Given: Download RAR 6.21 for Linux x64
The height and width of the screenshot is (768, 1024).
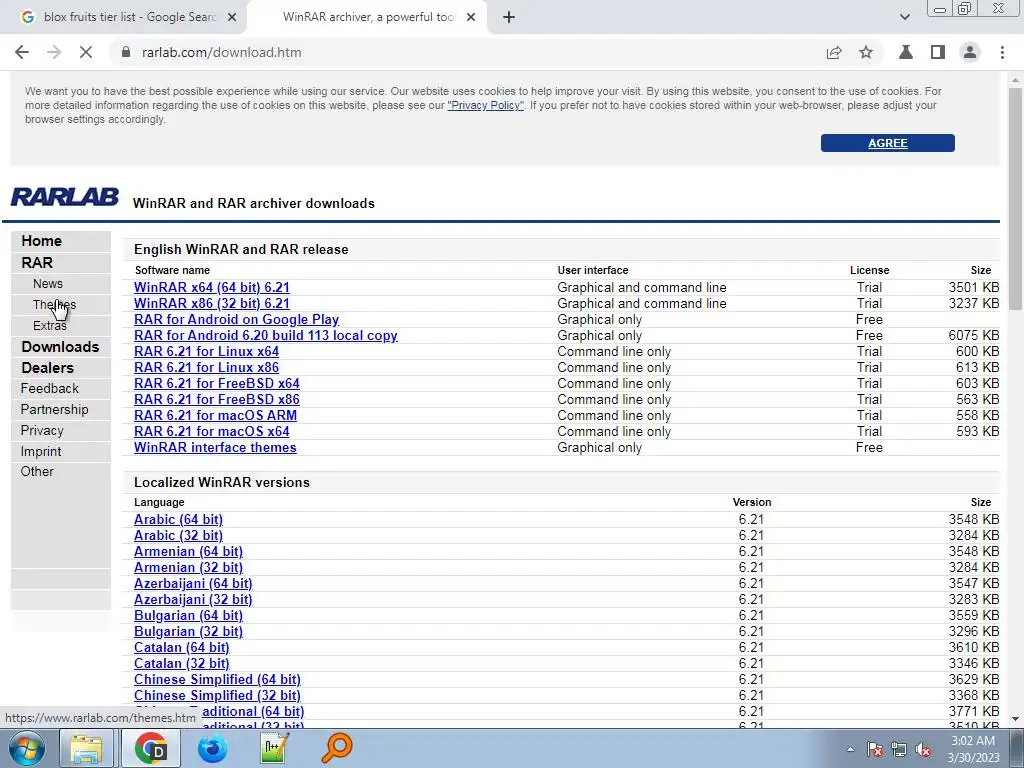Looking at the screenshot, I should (x=206, y=351).
